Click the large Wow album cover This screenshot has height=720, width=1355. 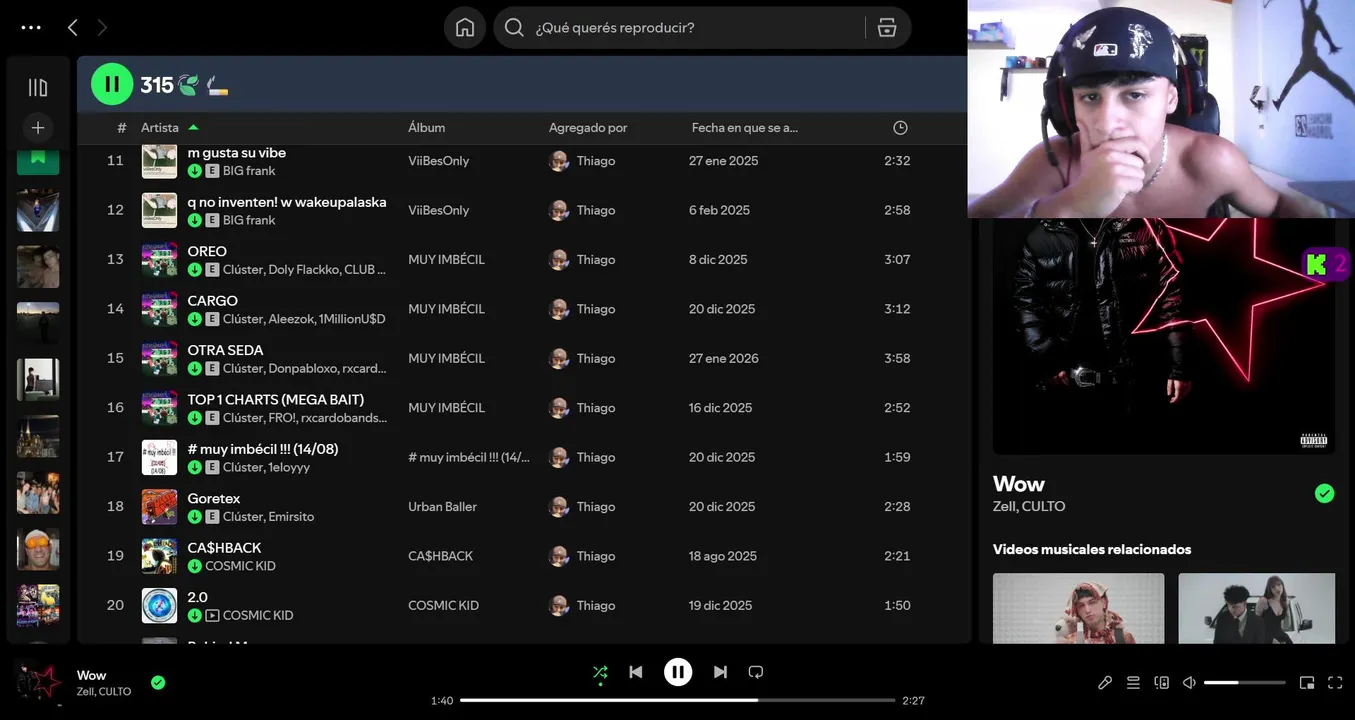point(1164,335)
